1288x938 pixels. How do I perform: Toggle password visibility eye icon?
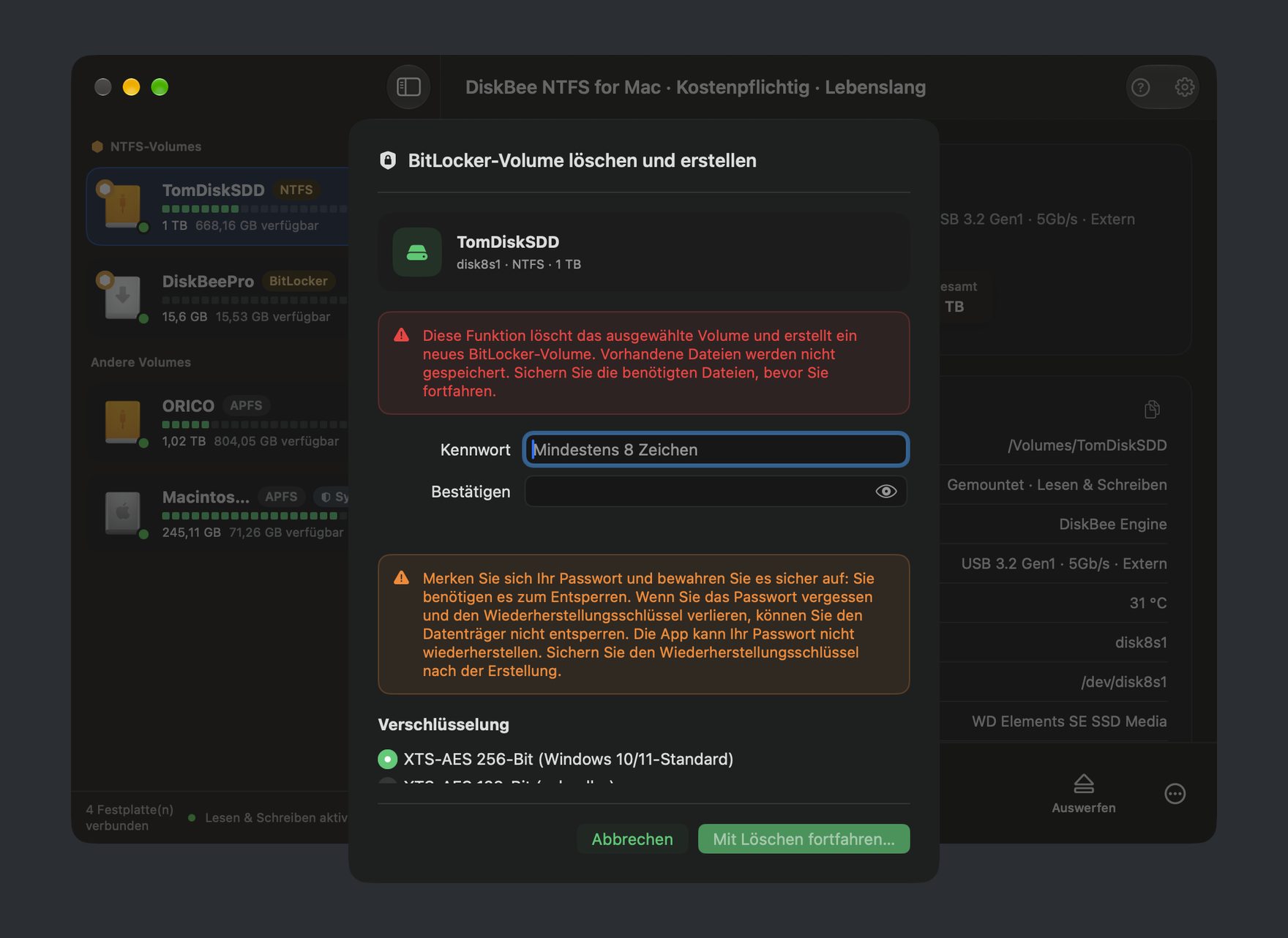[x=885, y=492]
